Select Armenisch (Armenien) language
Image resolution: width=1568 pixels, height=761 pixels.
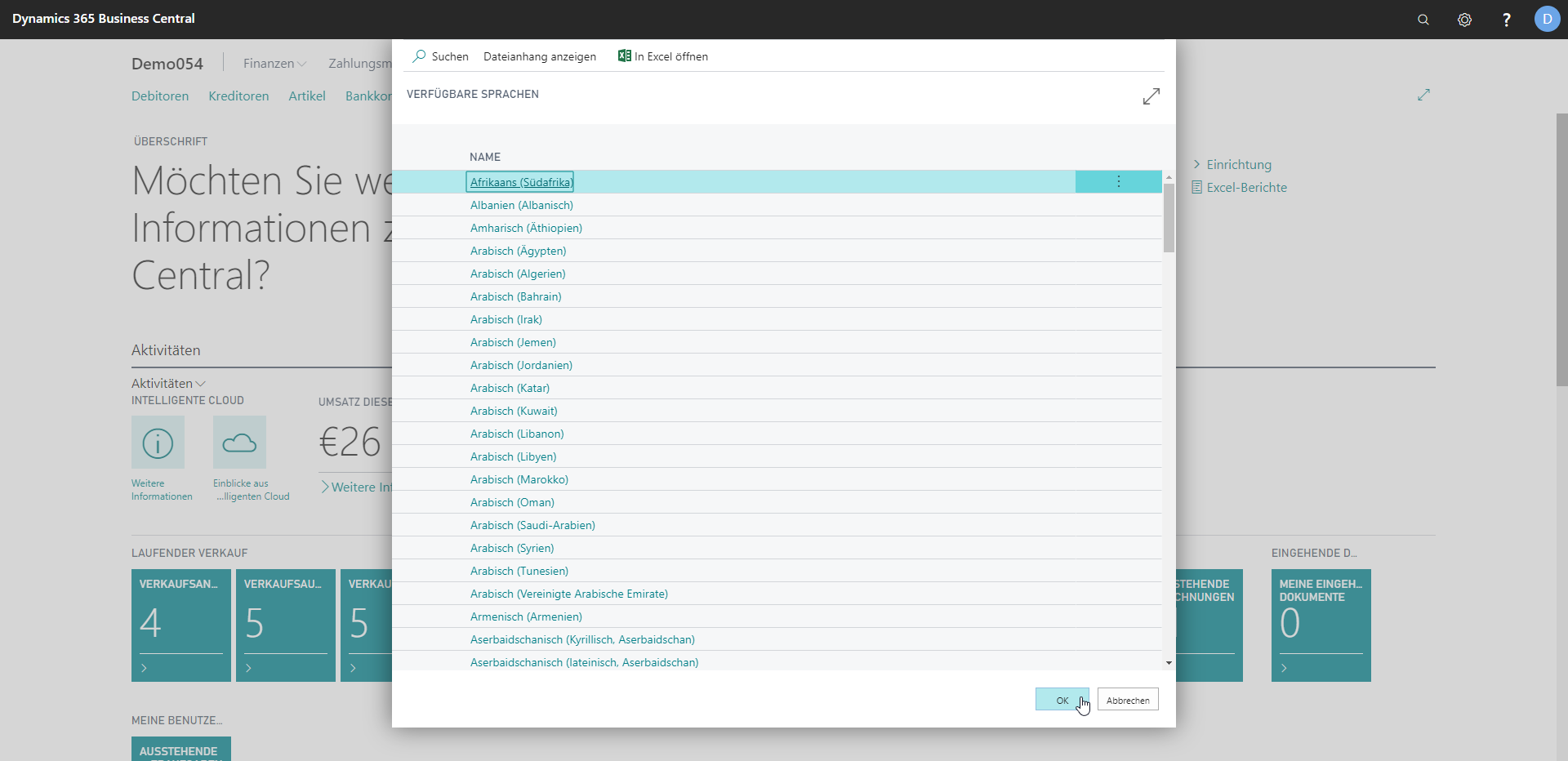pyautogui.click(x=526, y=616)
